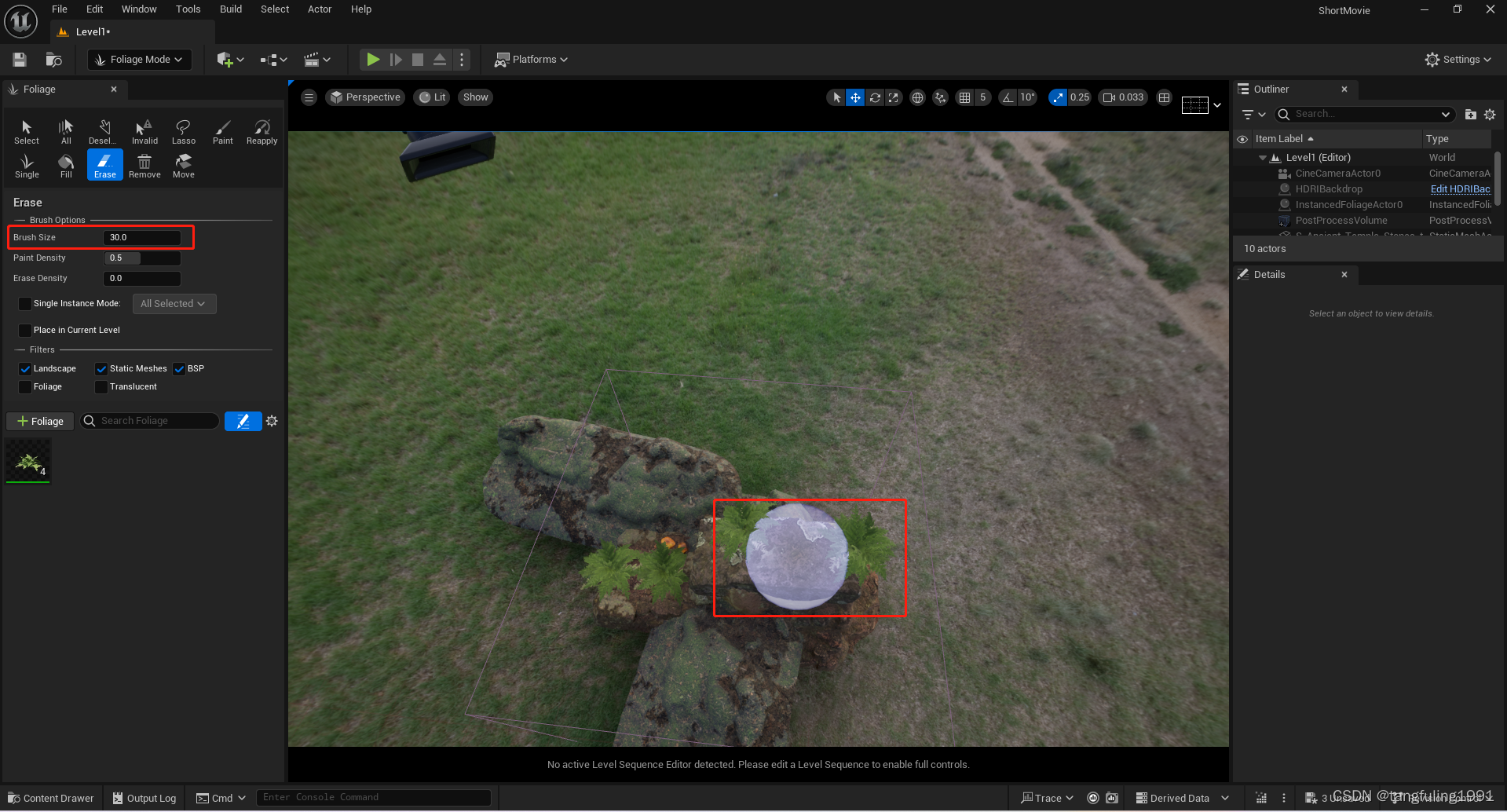Select the foliage Select tool

coord(27,132)
